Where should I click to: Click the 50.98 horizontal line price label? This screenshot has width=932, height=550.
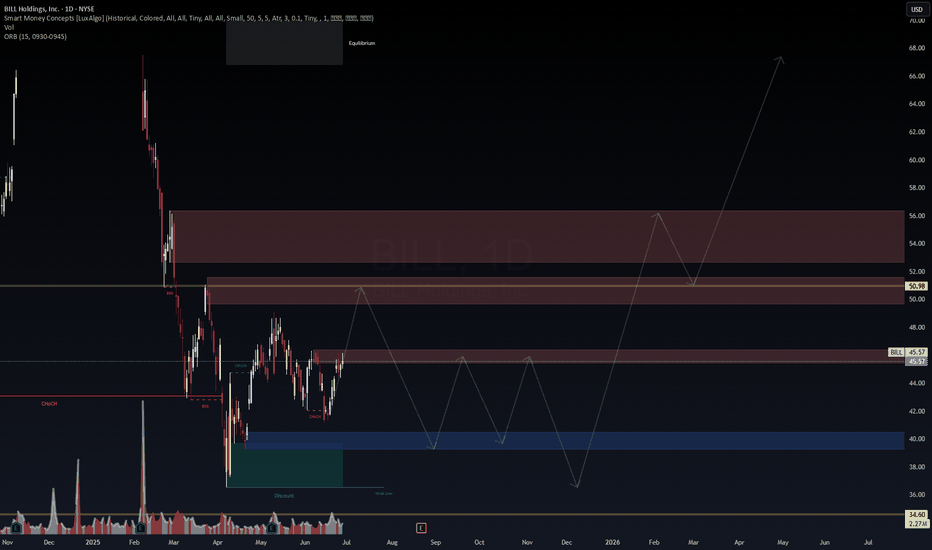pos(917,286)
